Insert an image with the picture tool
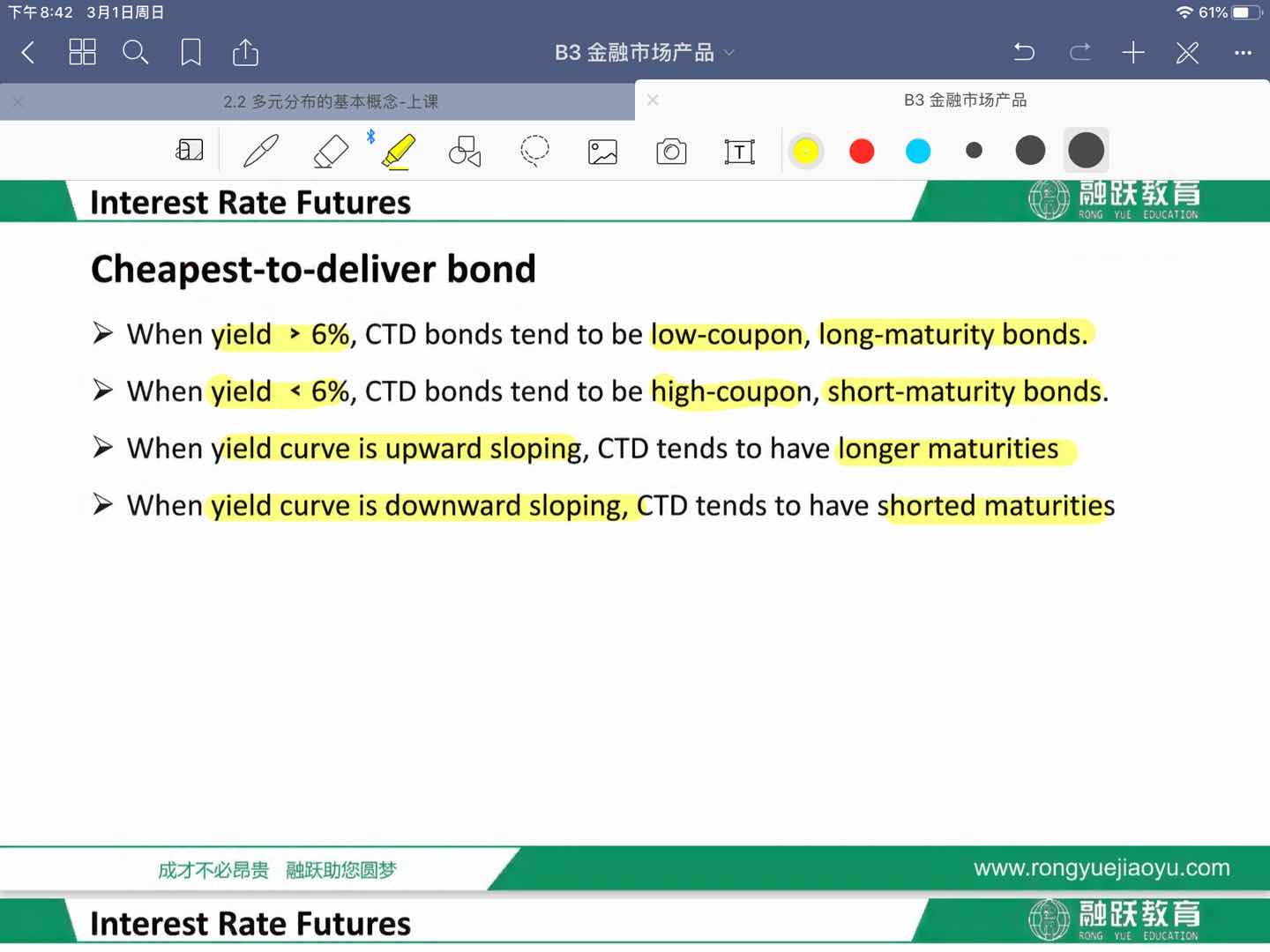 point(602,152)
